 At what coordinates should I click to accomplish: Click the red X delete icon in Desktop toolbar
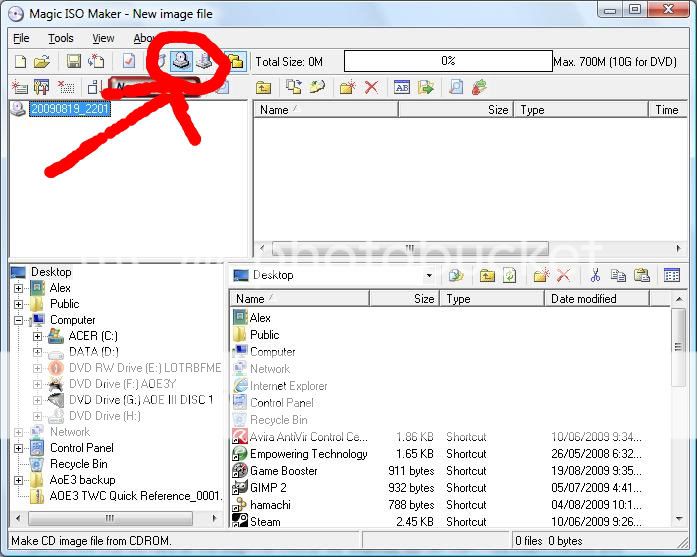pos(563,276)
